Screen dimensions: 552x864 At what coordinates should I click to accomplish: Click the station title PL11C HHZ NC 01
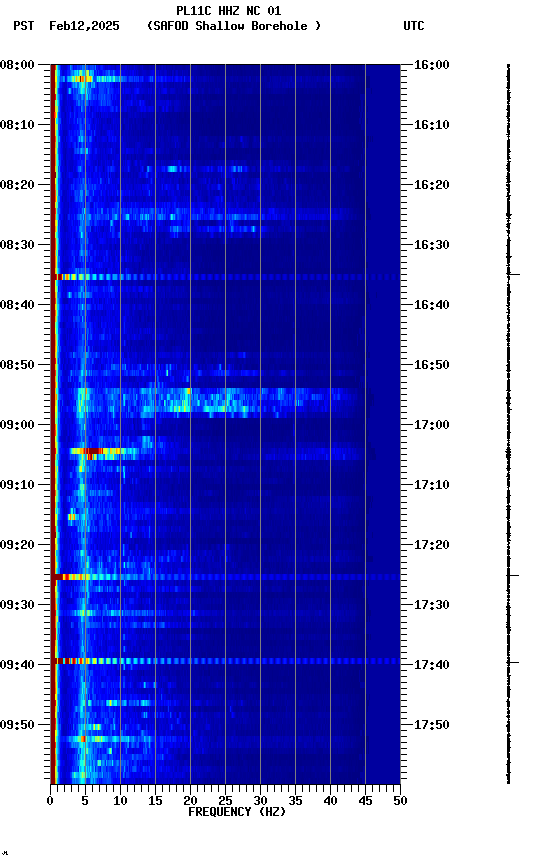(x=229, y=10)
